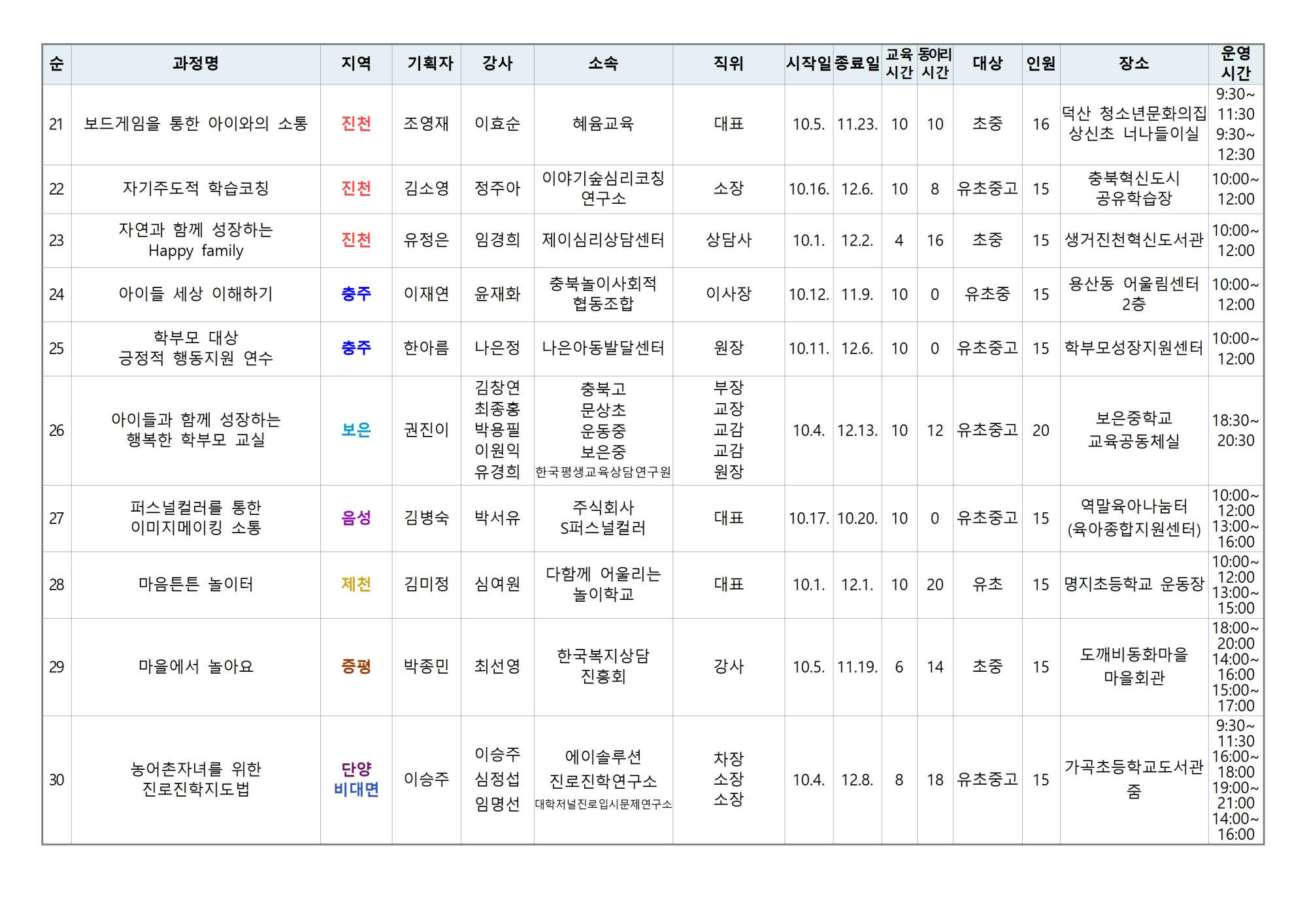Image resolution: width=1307 pixels, height=924 pixels.
Task: Click instructor name '심여원'
Action: click(497, 584)
